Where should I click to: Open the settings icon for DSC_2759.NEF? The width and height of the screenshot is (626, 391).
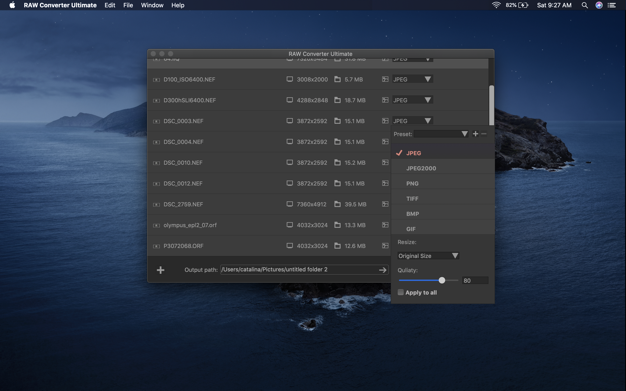coord(385,204)
